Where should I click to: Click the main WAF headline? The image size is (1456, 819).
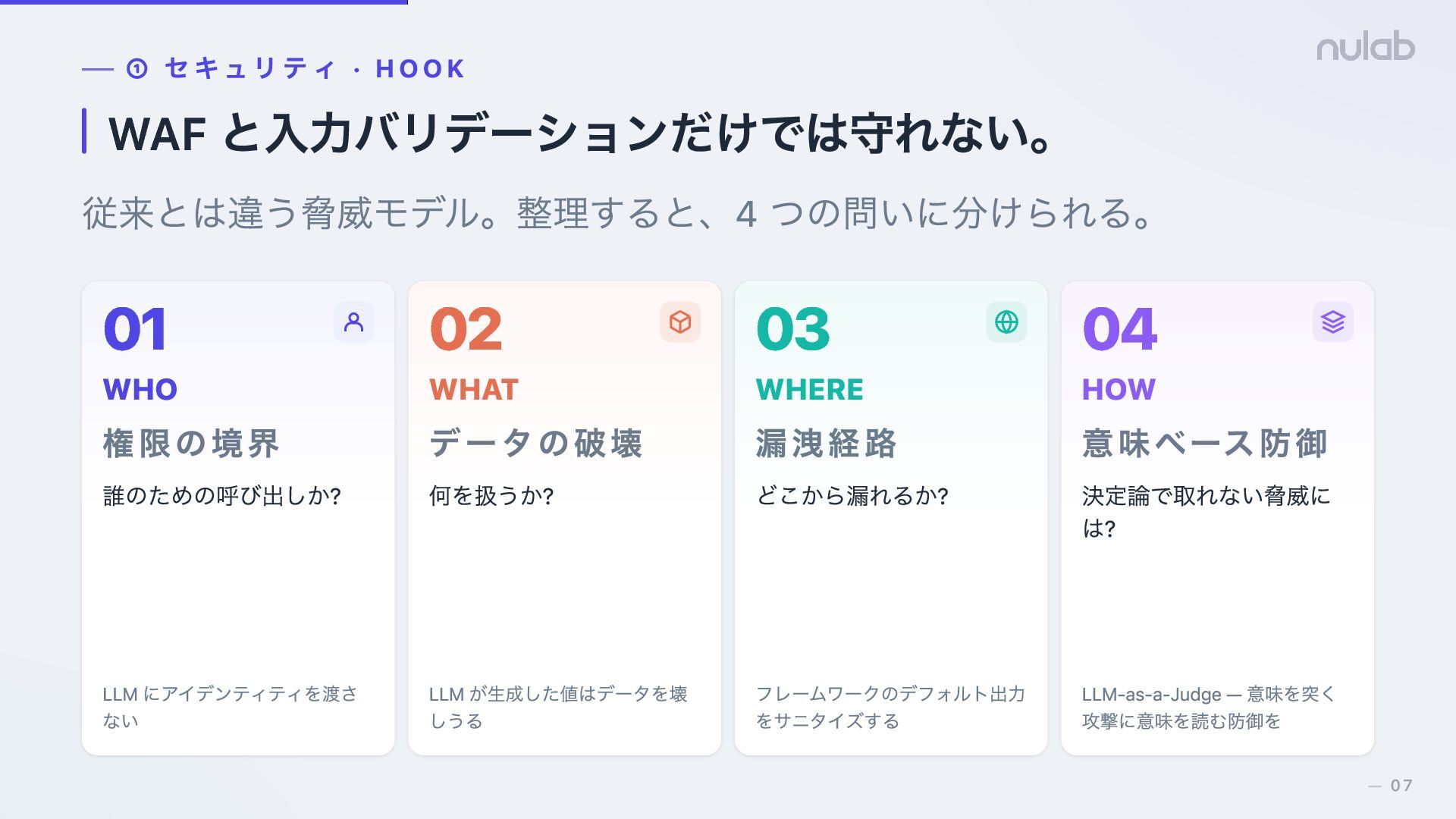pyautogui.click(x=581, y=133)
